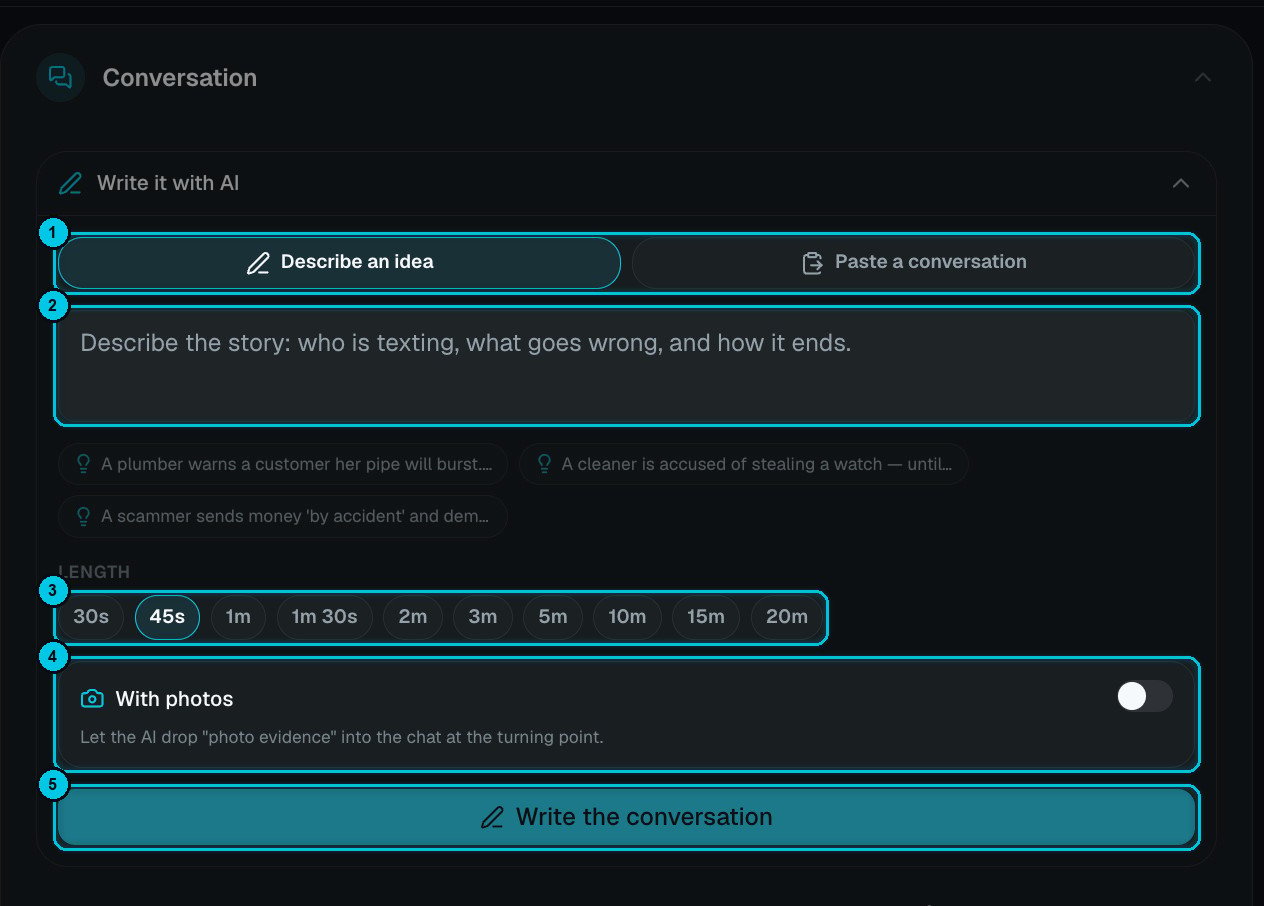Click the Write the conversation button
1264x906 pixels.
coord(627,817)
